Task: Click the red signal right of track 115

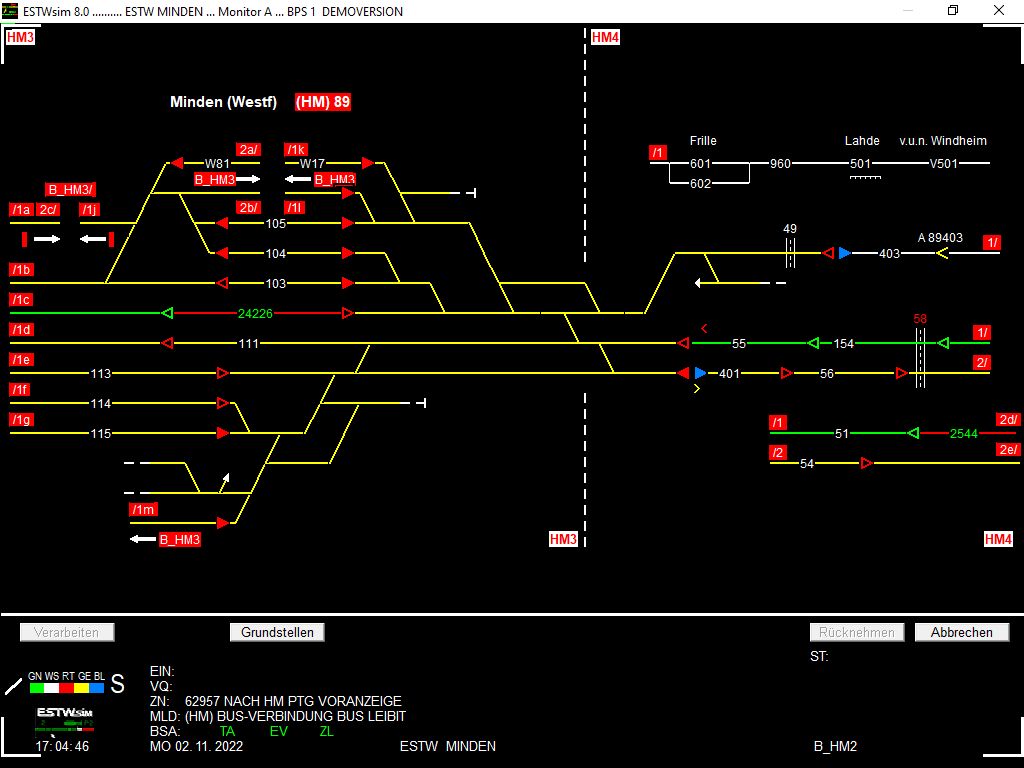Action: pos(223,433)
